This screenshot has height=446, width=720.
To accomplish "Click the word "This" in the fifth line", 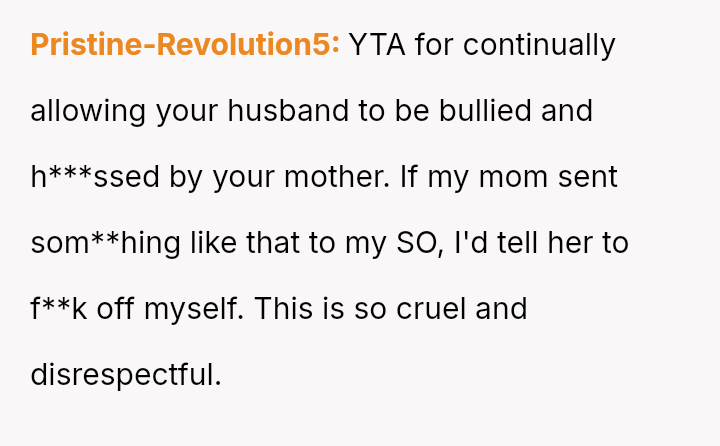I will (285, 309).
